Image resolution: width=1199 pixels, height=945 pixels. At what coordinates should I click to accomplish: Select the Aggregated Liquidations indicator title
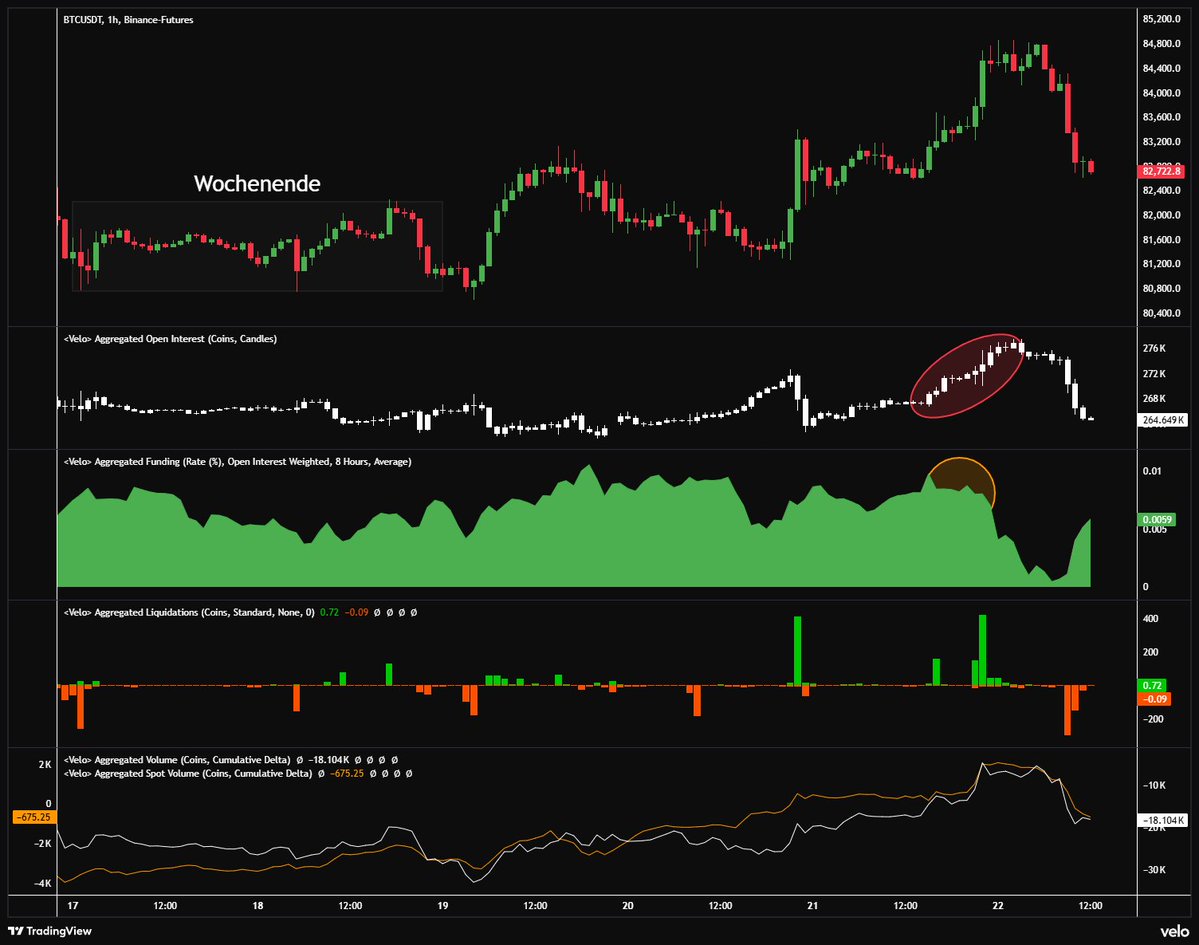pos(189,612)
